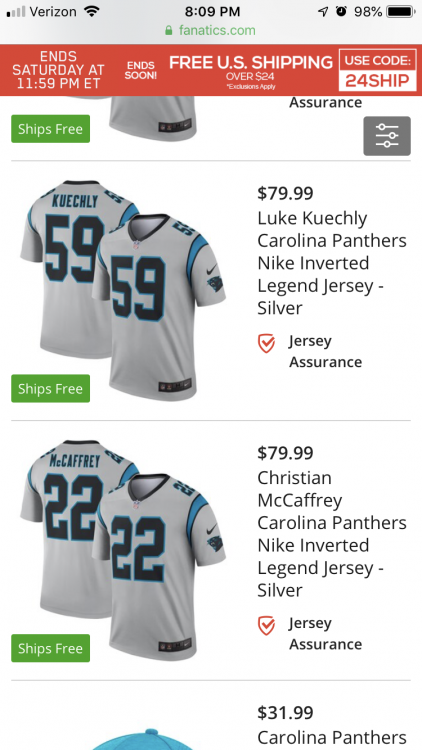Image resolution: width=422 pixels, height=750 pixels.
Task: Open Luke Kuechly Inverted Legend Jersey title
Action: click(x=332, y=263)
